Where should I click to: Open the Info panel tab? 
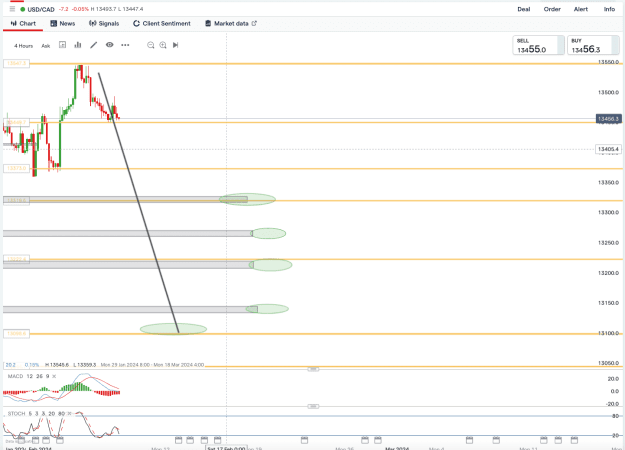609,9
